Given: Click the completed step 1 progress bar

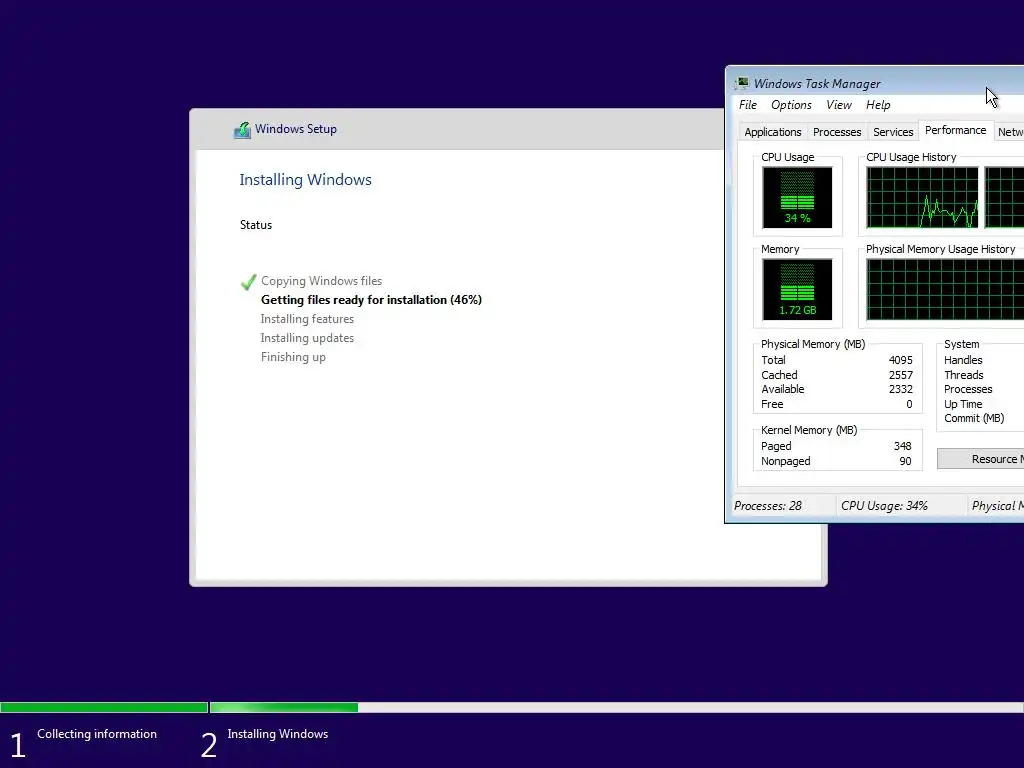Looking at the screenshot, I should pos(104,707).
